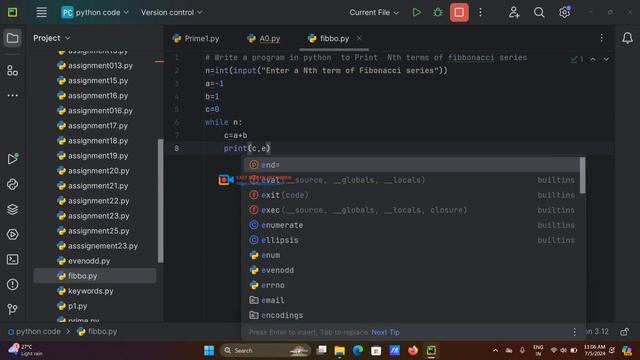Screen dimensions: 640x360
Task: Close the fibbo.py tab
Action: [359, 38]
